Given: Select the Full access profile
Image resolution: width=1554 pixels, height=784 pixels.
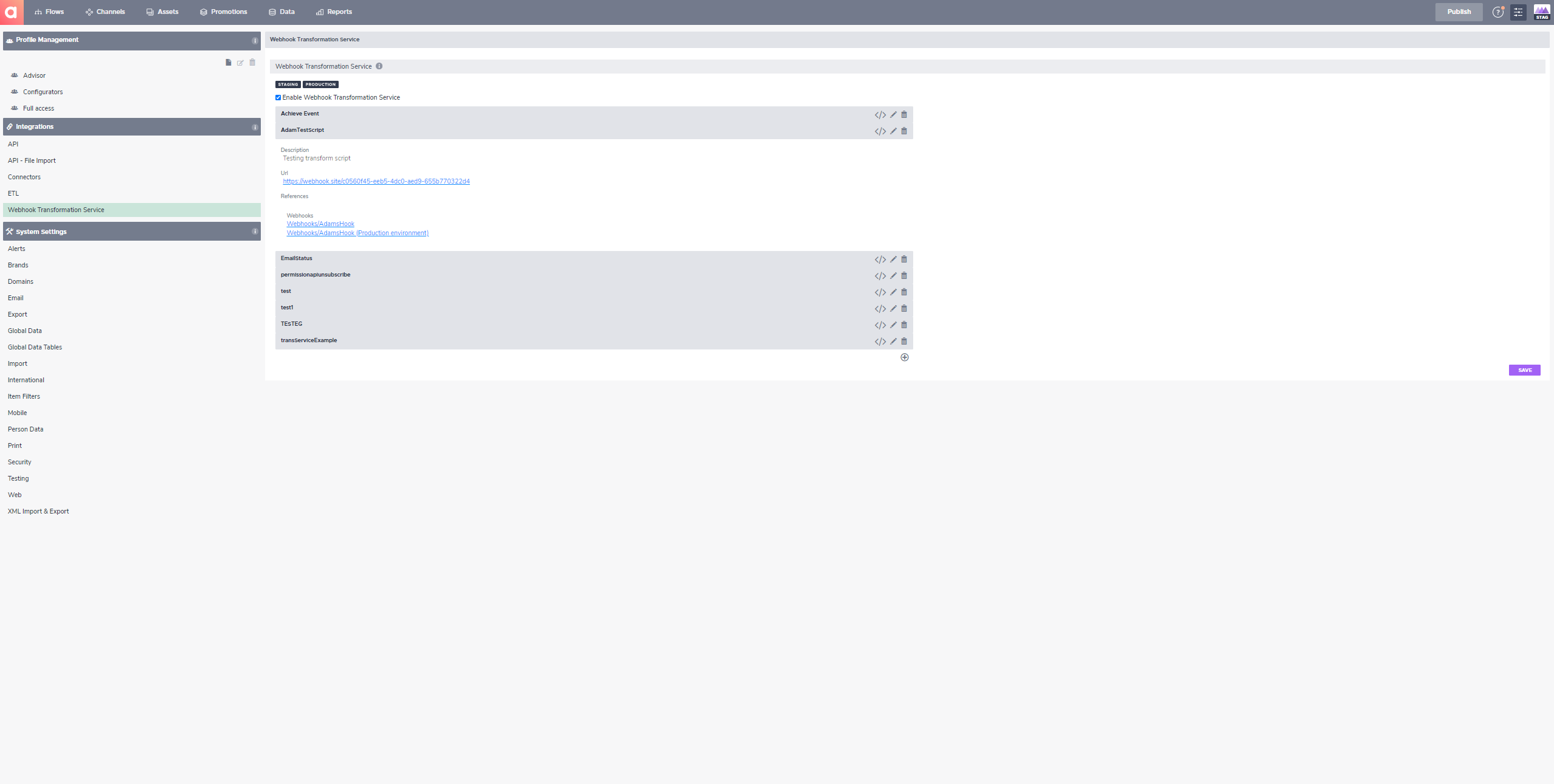Looking at the screenshot, I should 38,109.
